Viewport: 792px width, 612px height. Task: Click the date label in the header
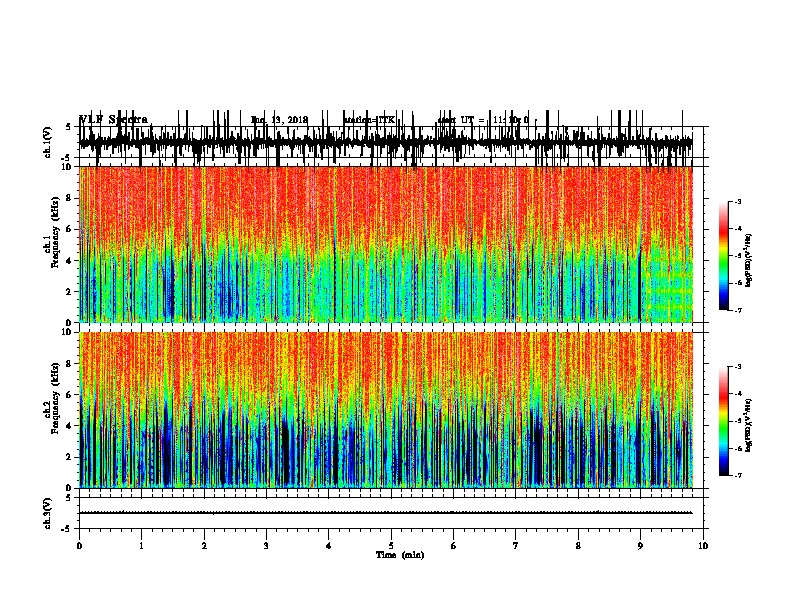279,120
